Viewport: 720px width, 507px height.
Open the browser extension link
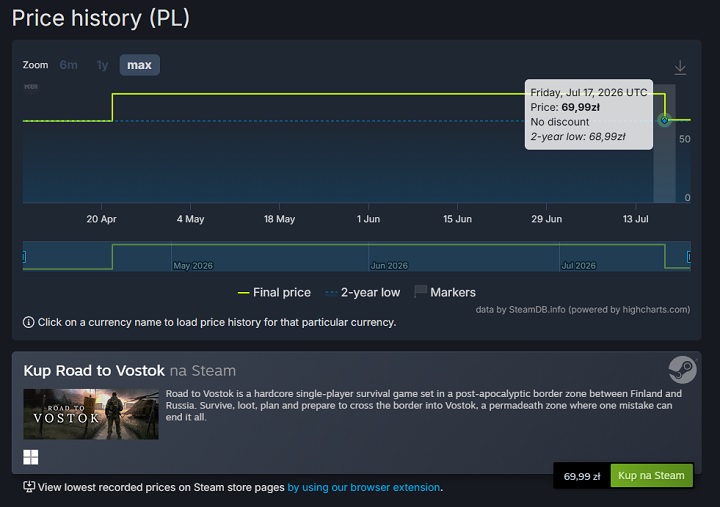pyautogui.click(x=364, y=487)
